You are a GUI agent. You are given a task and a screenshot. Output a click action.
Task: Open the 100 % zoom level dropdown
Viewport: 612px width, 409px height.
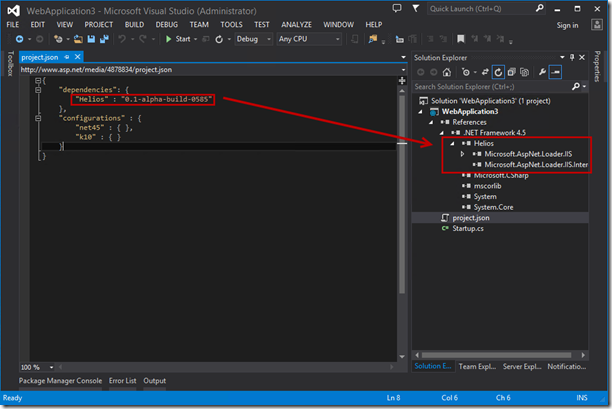(52, 367)
